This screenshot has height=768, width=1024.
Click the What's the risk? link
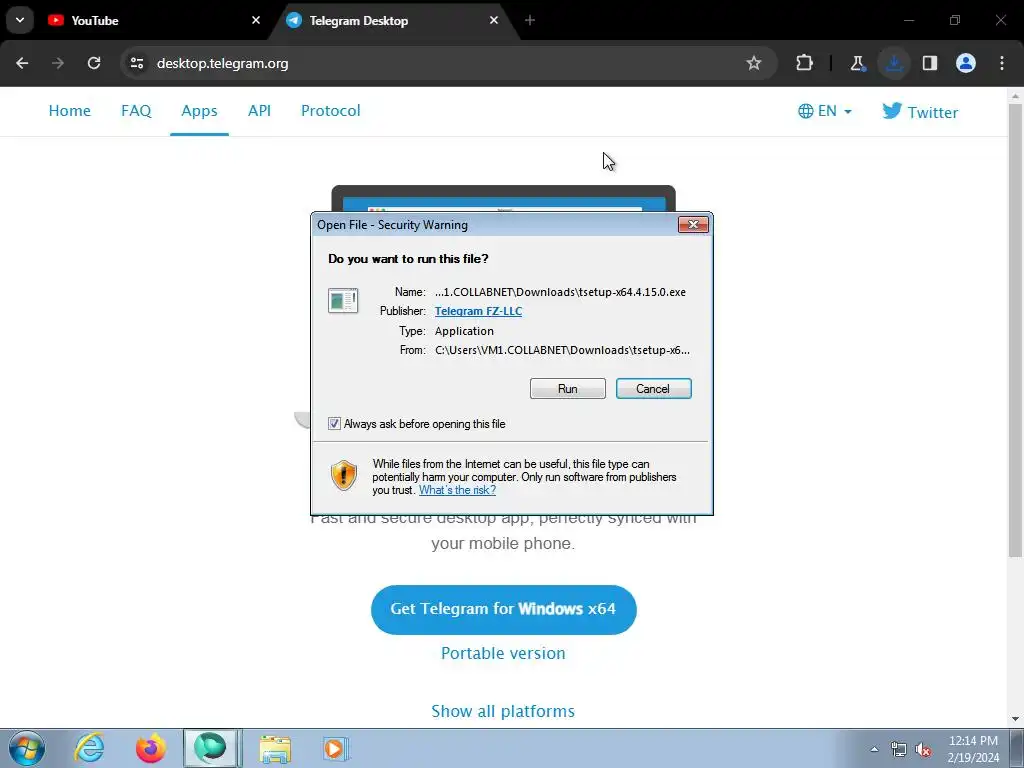(457, 490)
